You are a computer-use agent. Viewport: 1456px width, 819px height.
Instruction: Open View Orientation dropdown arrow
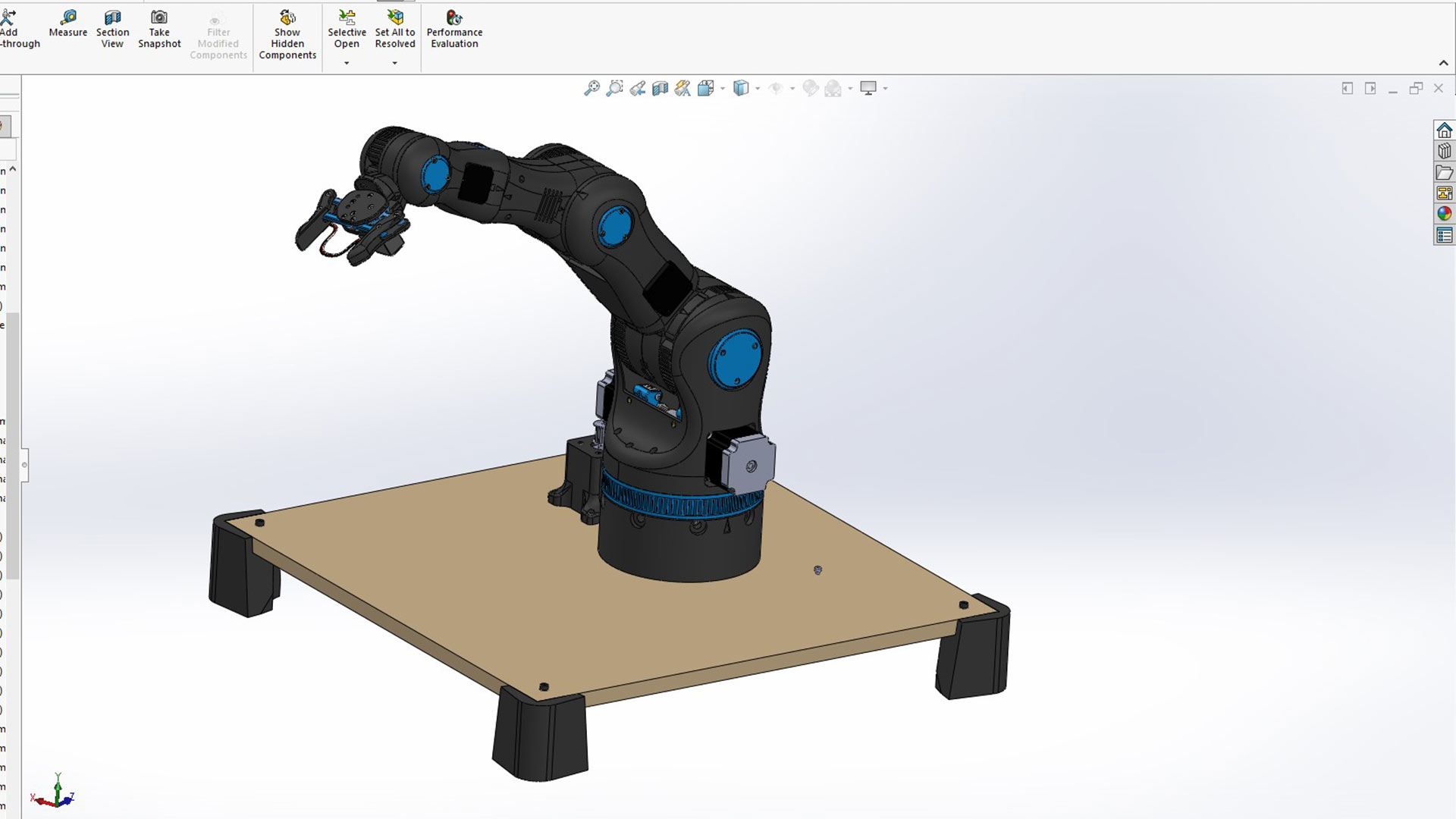pos(723,89)
